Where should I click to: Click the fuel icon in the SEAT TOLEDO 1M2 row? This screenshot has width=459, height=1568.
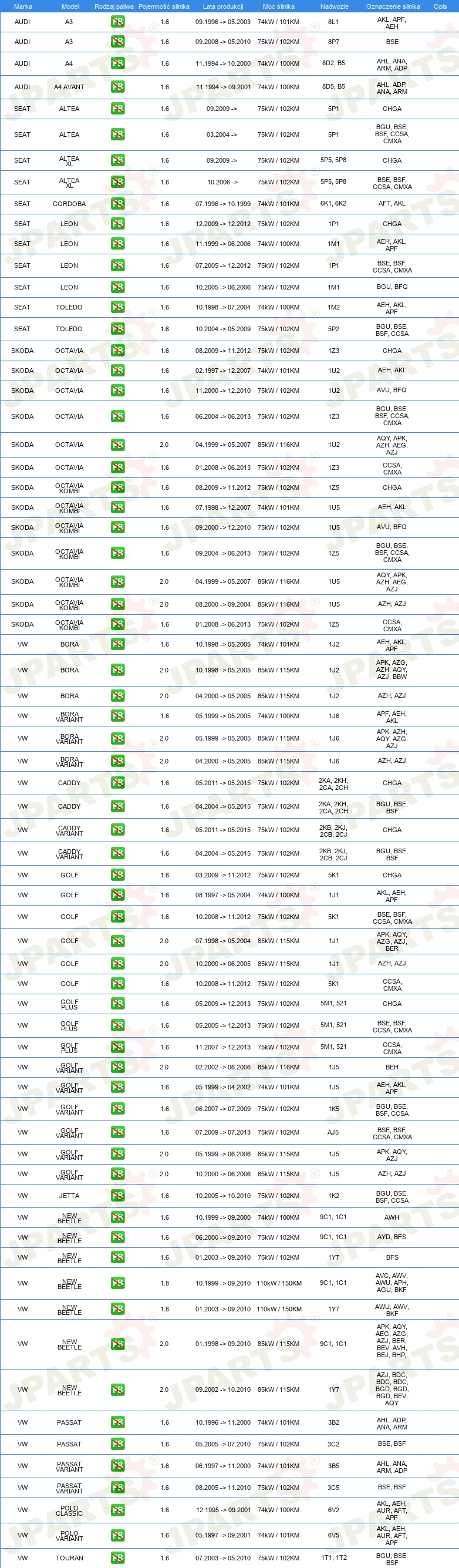(x=117, y=307)
